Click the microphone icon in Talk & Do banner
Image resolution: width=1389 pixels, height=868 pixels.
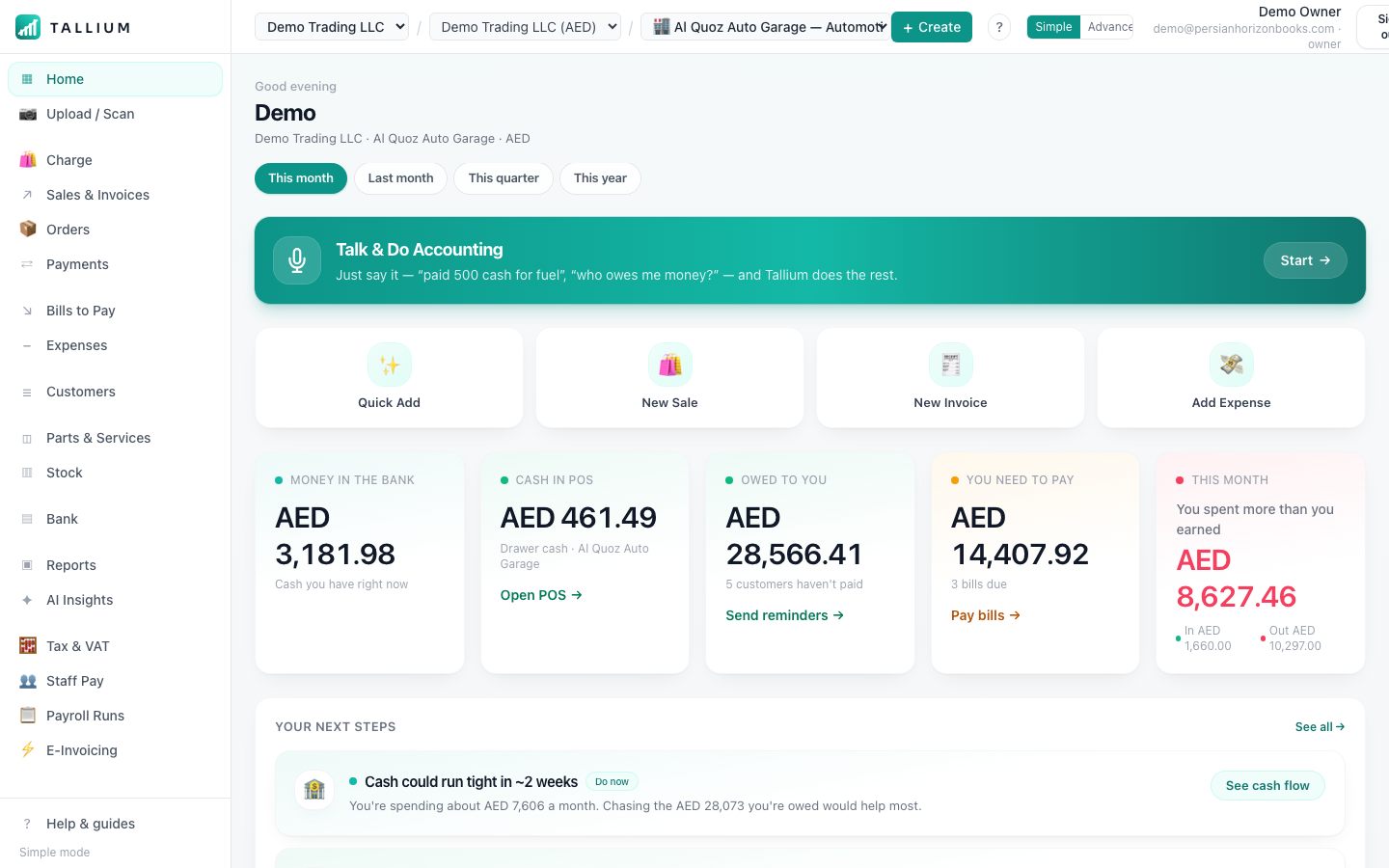pyautogui.click(x=297, y=260)
